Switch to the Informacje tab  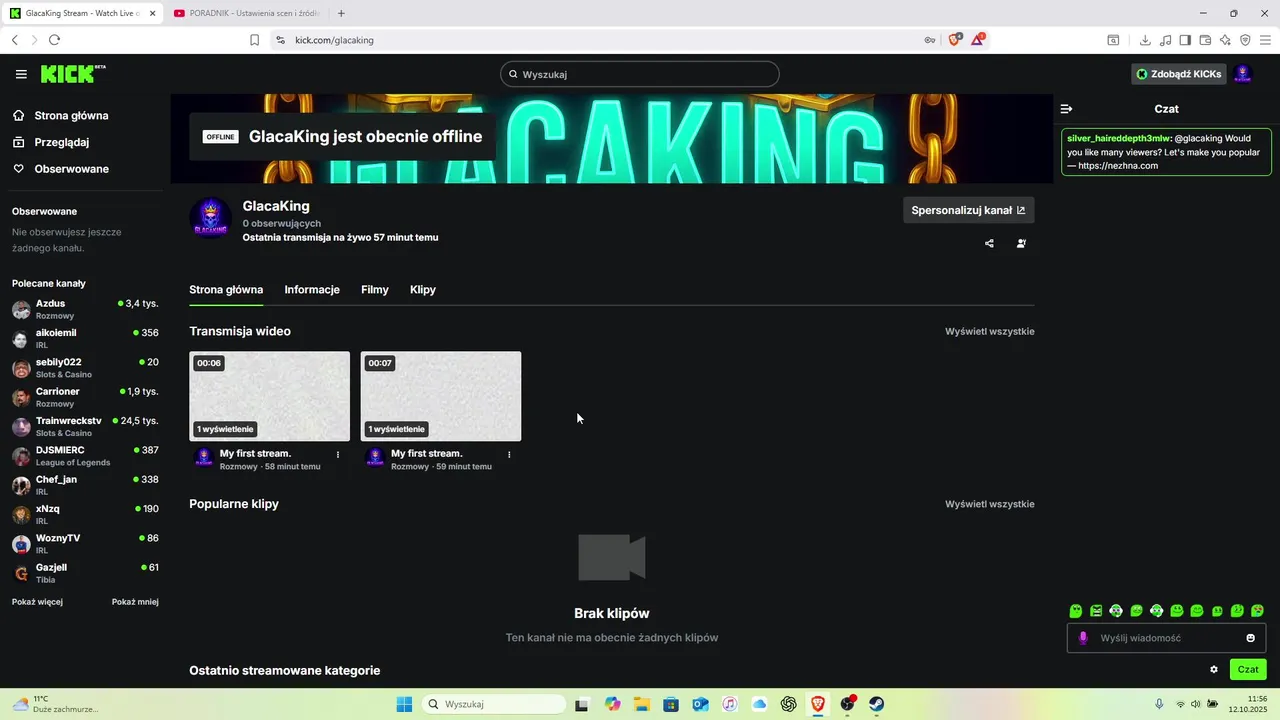coord(312,290)
